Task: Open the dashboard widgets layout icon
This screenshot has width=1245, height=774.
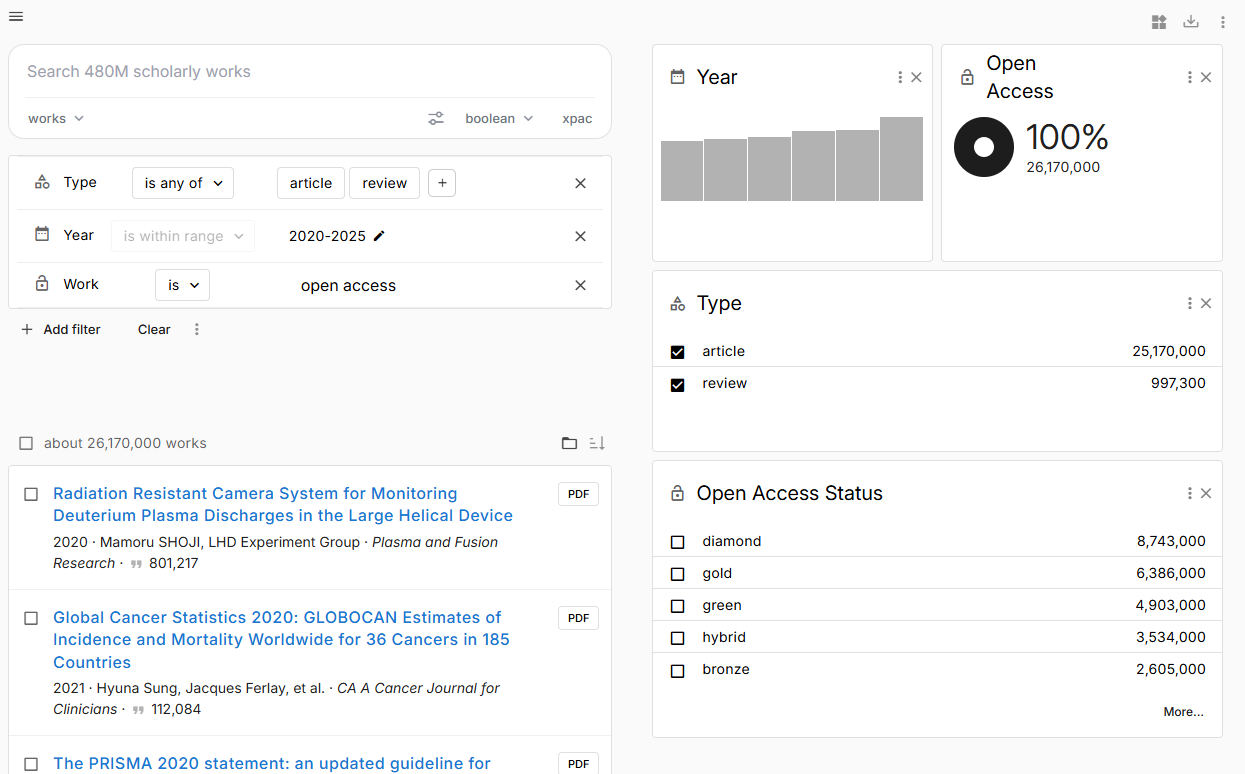Action: tap(1159, 22)
